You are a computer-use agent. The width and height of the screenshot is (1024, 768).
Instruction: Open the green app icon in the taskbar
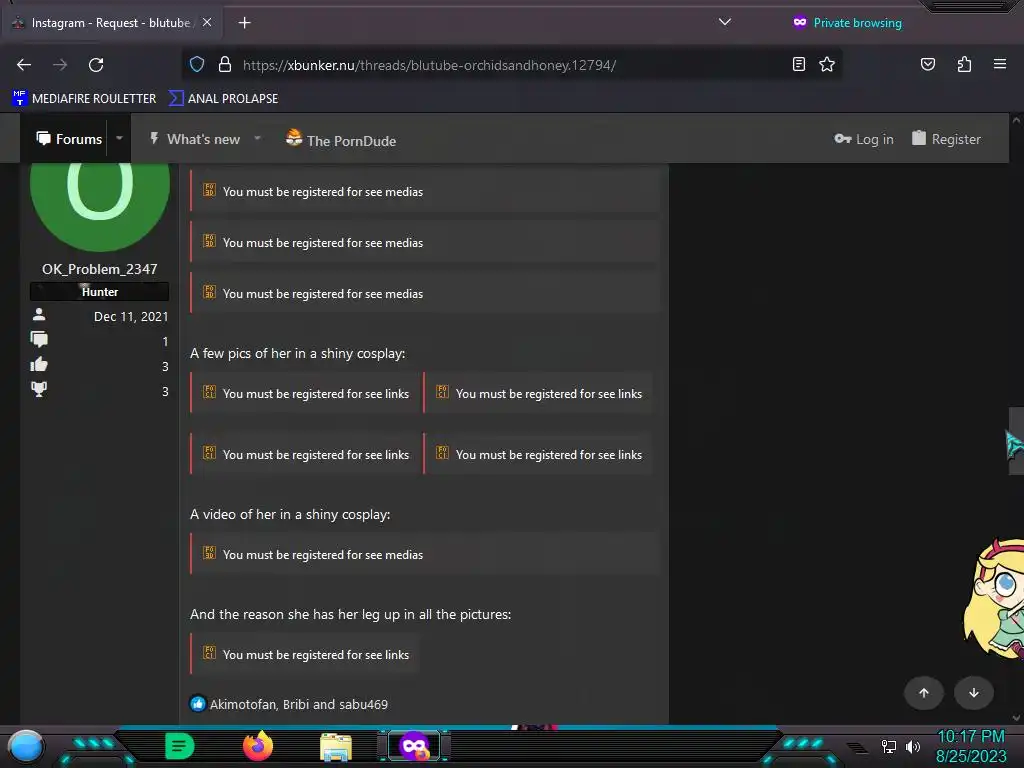pyautogui.click(x=180, y=746)
